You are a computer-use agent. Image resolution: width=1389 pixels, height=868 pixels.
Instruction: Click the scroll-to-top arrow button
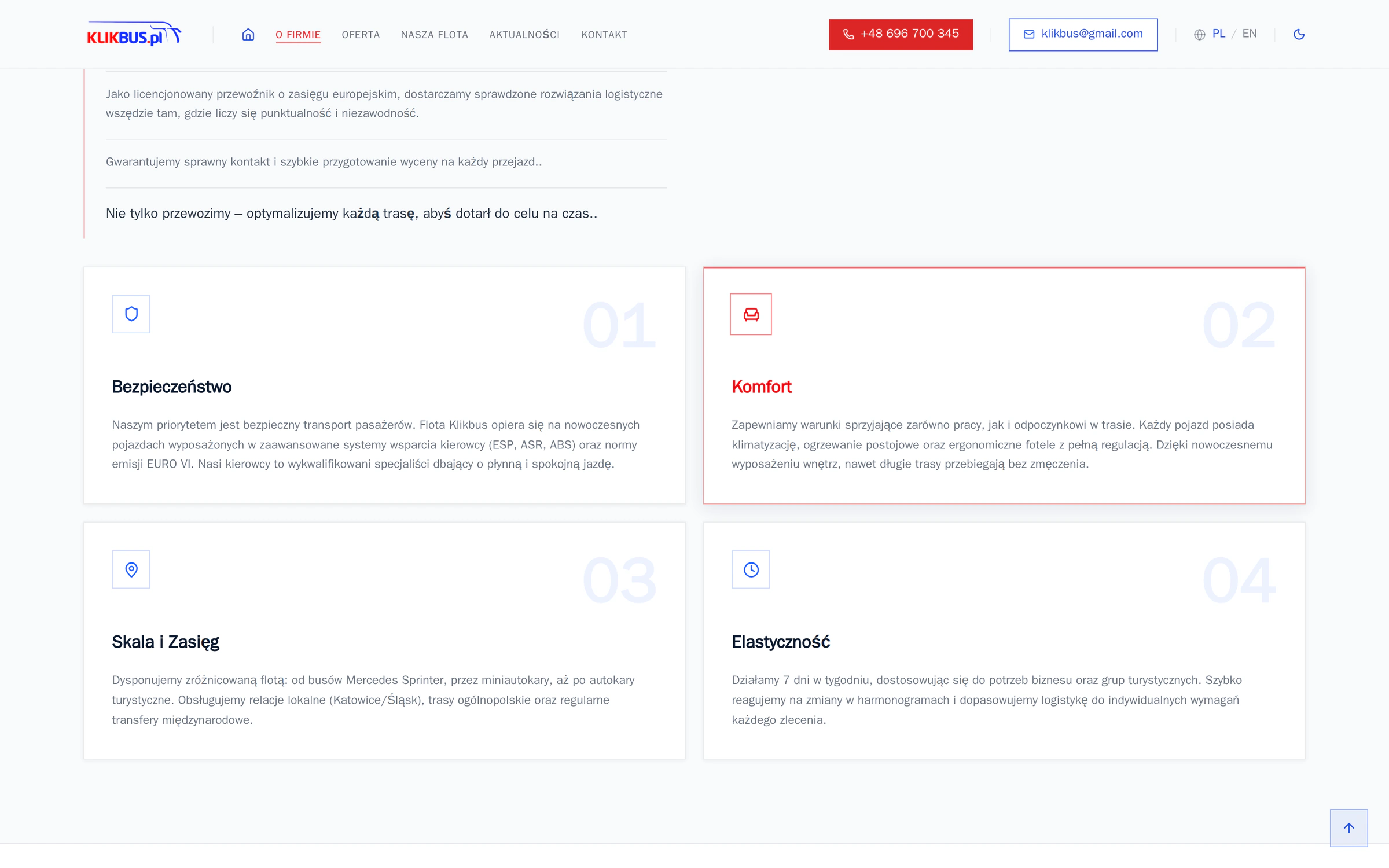tap(1348, 827)
